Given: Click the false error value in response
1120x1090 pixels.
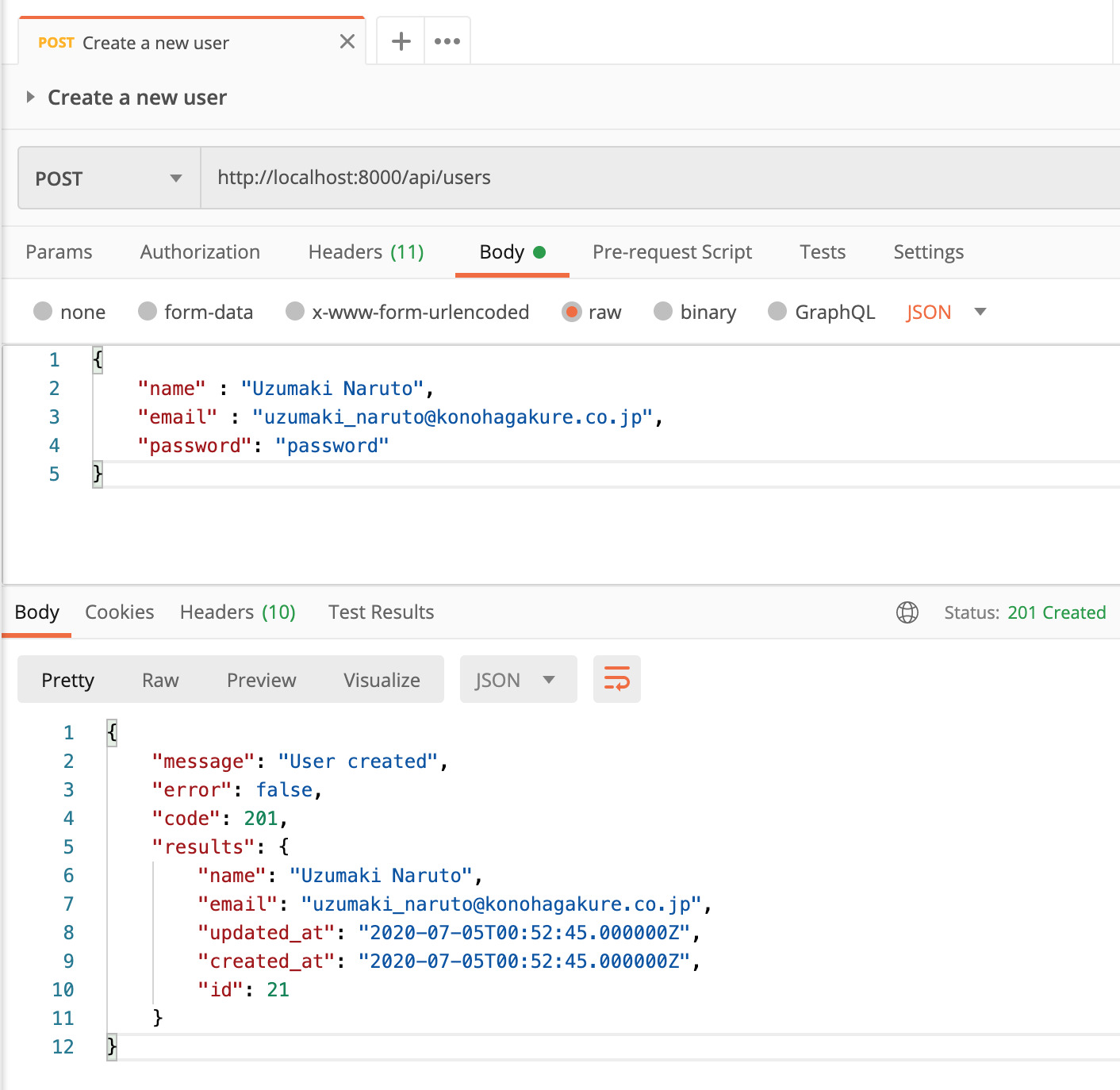Looking at the screenshot, I should [x=284, y=790].
